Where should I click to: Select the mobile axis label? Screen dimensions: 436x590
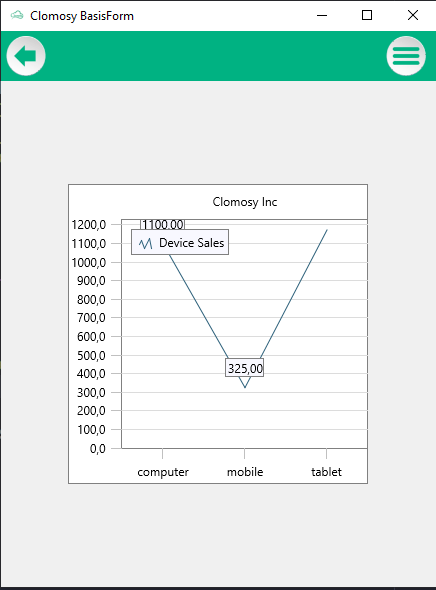(x=245, y=472)
